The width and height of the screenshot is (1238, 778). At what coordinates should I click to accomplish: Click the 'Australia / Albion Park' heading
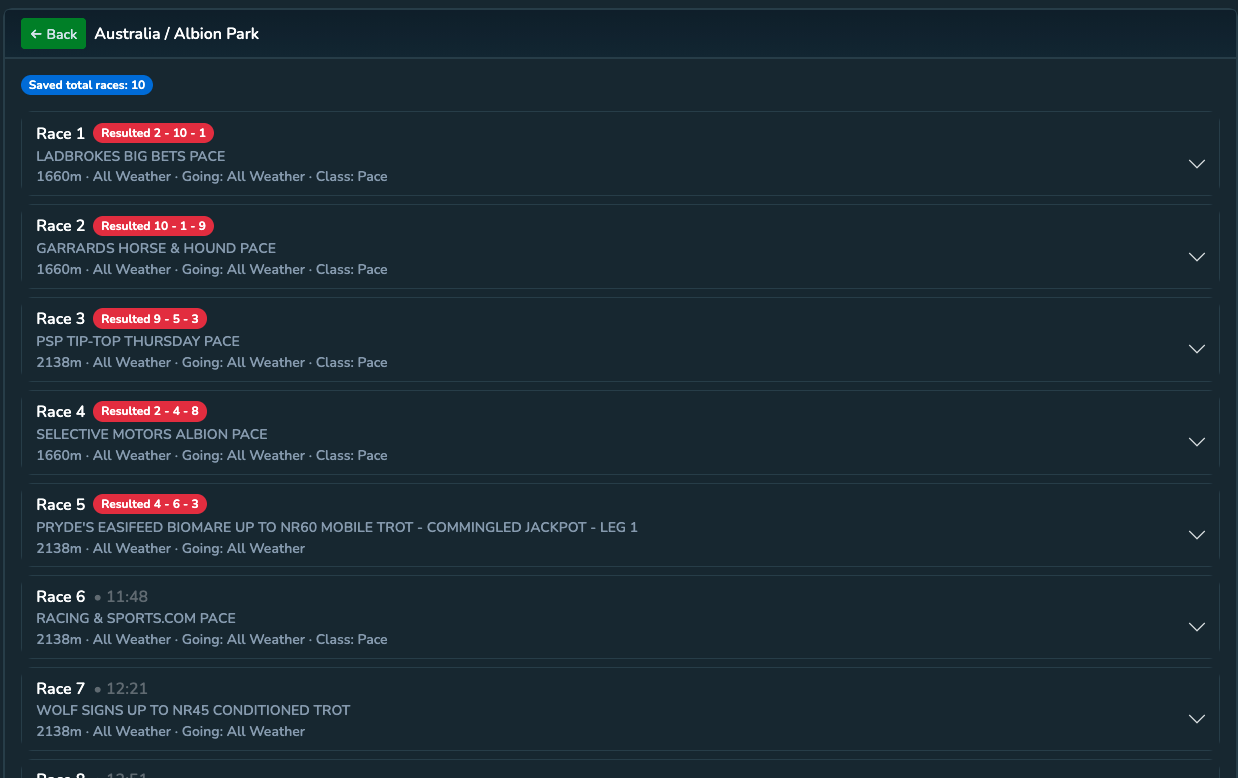[177, 34]
